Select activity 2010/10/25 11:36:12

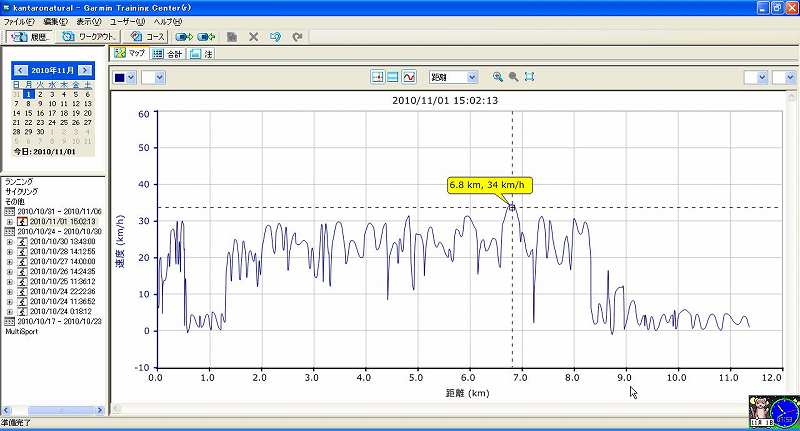tap(62, 282)
